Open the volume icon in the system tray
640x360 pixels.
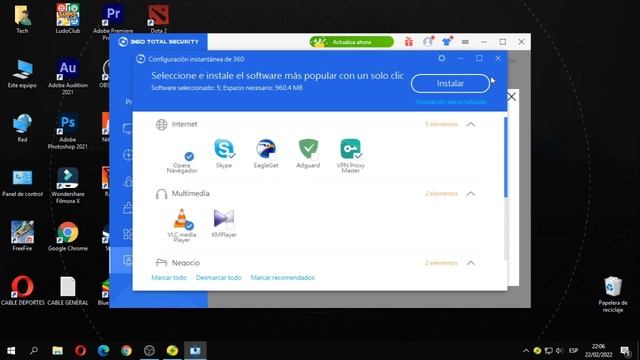(x=559, y=351)
